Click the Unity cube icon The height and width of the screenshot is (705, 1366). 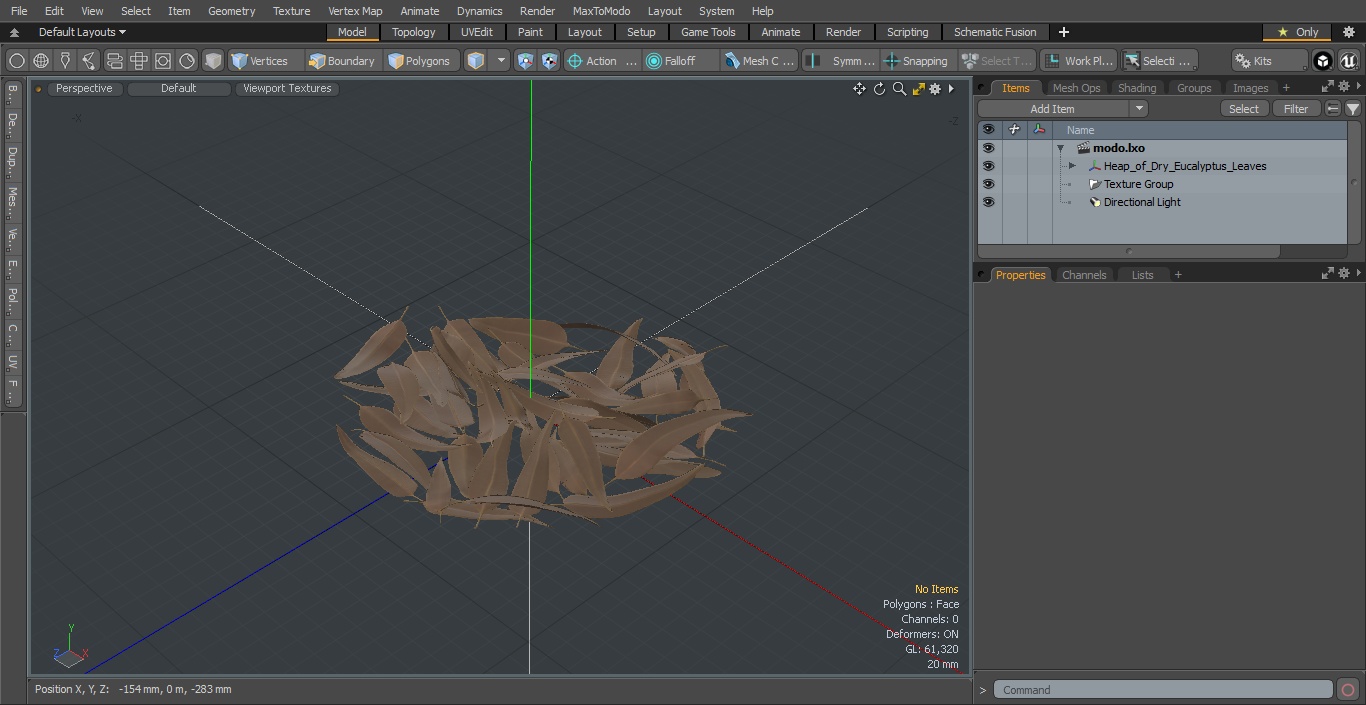point(1323,61)
